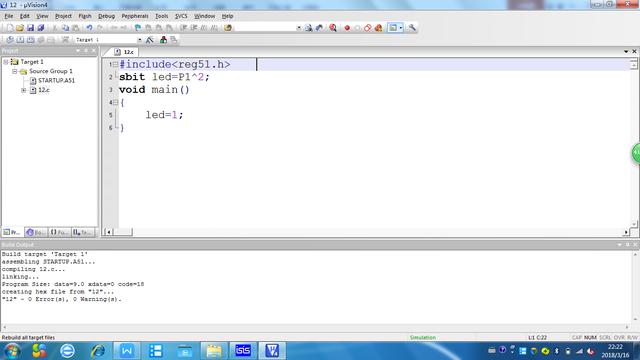This screenshot has height=360, width=640.
Task: Open the find text combo box arrow in the toolbar
Action: click(299, 28)
